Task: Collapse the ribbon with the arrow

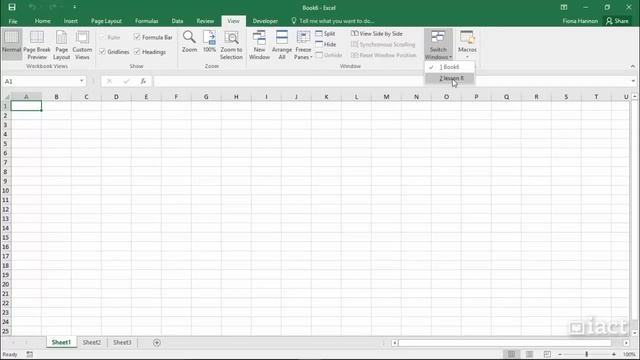Action: (633, 66)
